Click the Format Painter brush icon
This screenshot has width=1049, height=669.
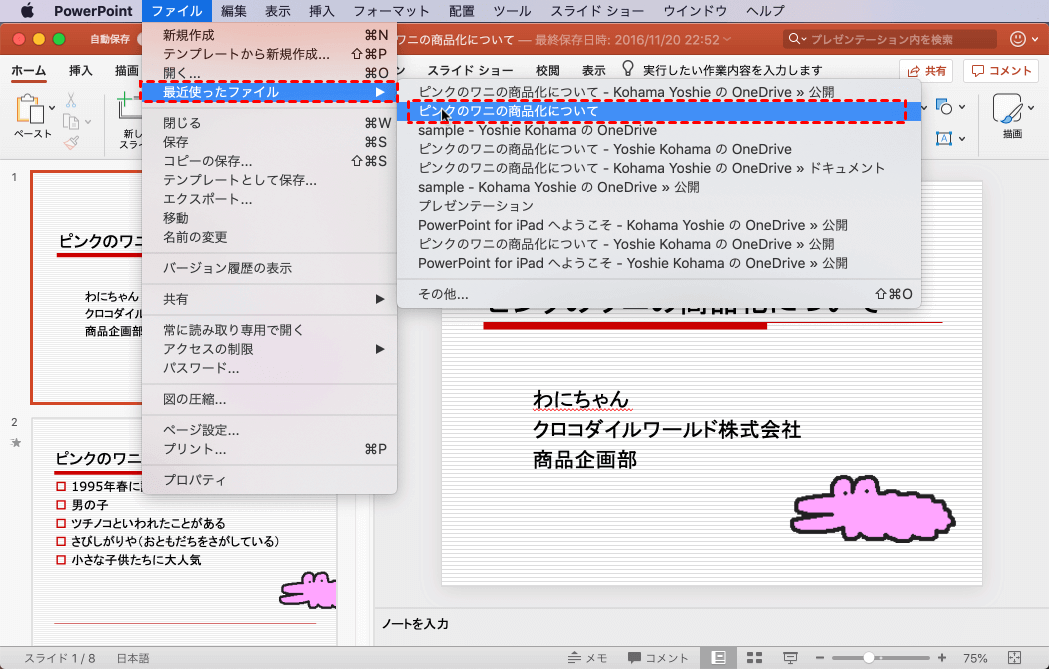71,142
